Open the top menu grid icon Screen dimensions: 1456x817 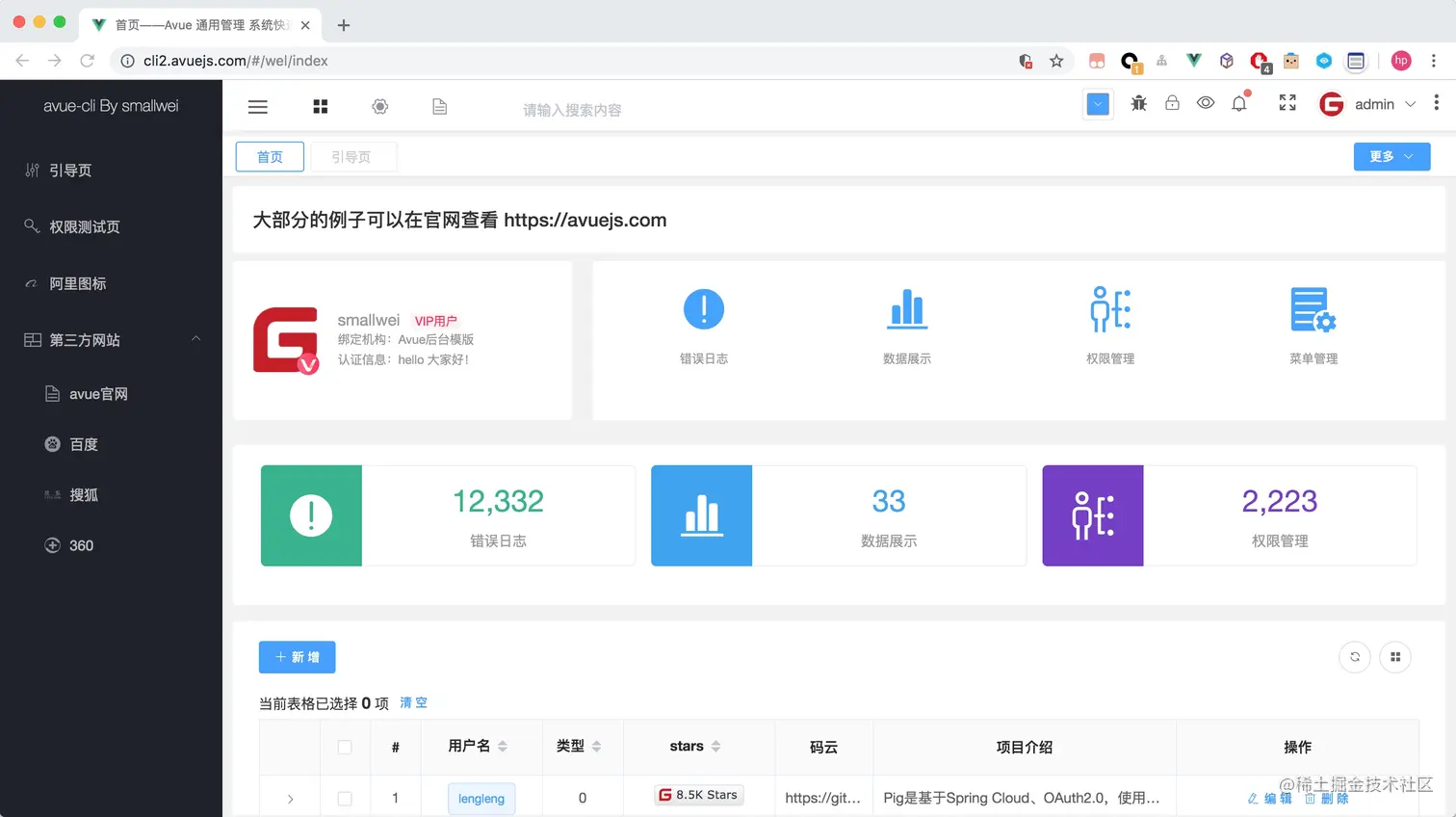321,107
